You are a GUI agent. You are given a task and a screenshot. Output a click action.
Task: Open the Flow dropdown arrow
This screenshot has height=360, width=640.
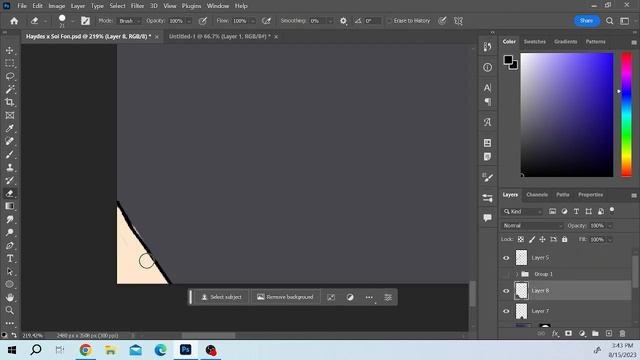pos(252,21)
